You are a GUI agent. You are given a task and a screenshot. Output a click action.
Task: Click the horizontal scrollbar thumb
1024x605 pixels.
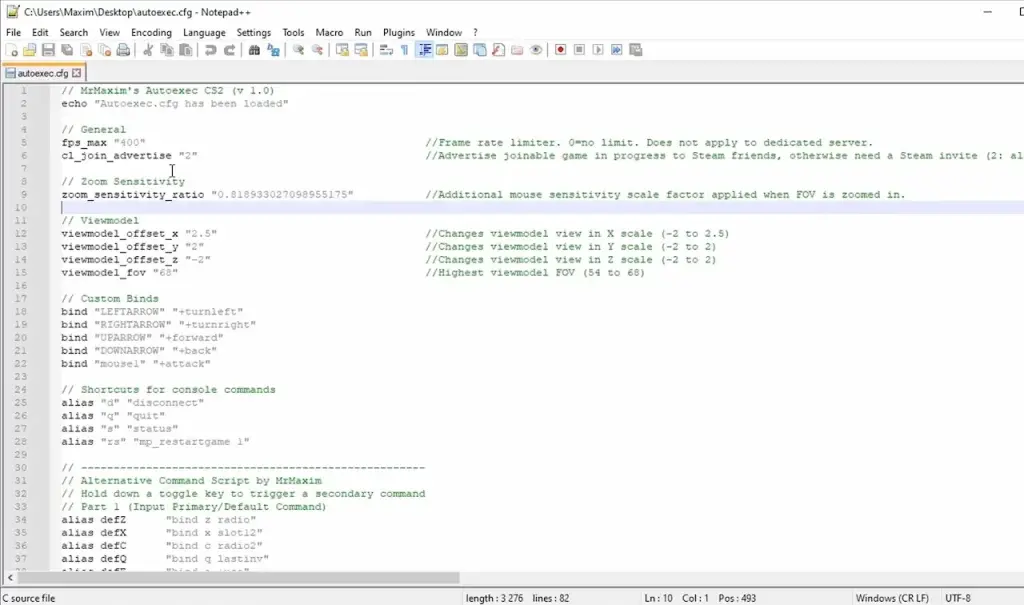(240, 578)
